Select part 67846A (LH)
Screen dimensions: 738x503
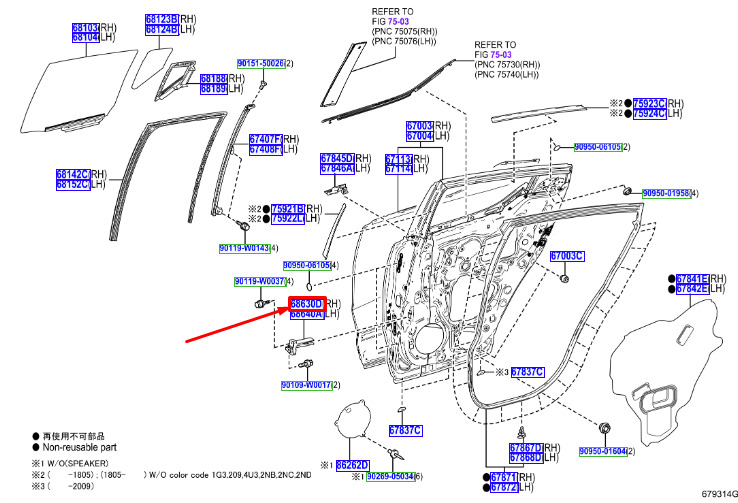[337, 168]
